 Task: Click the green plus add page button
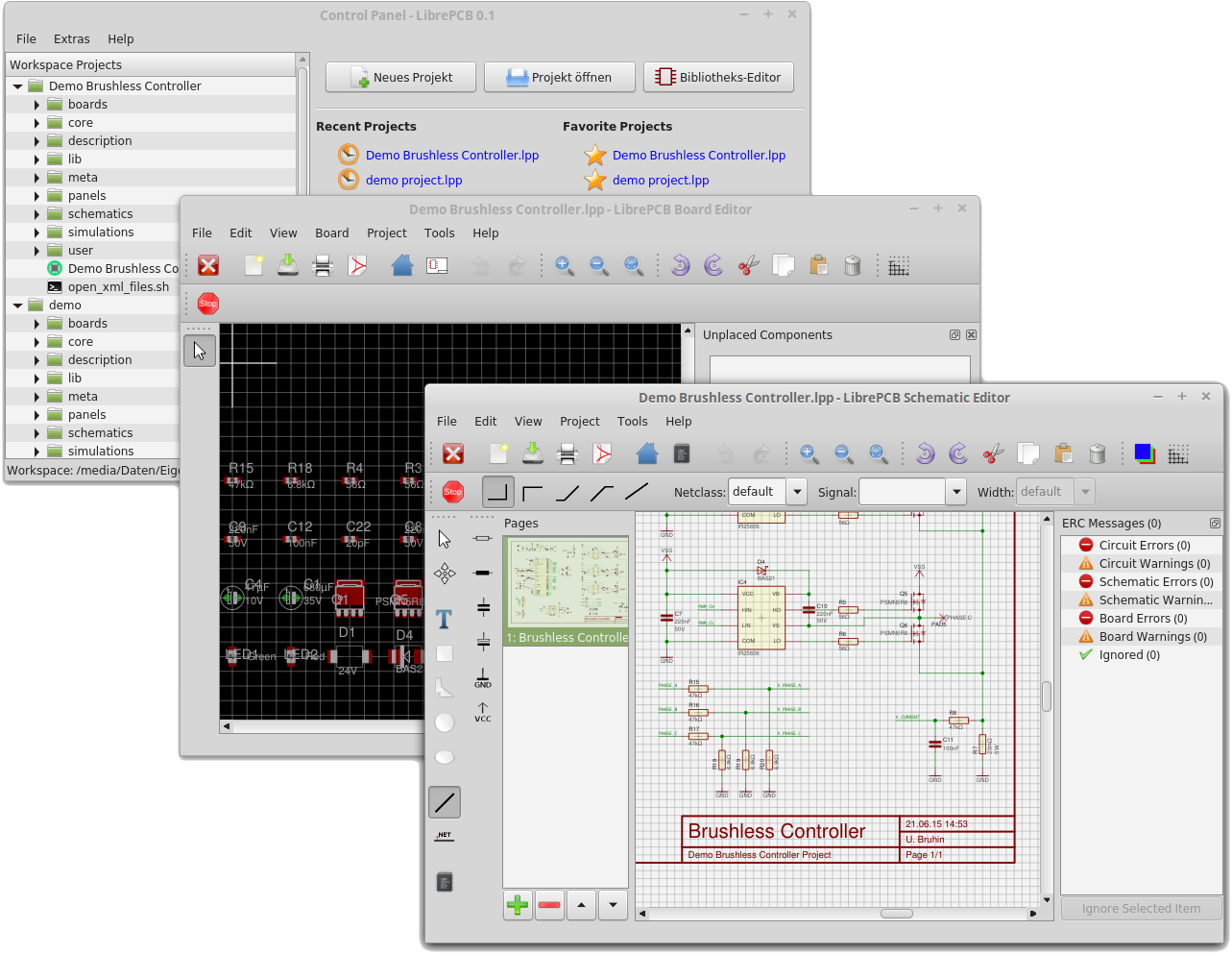pyautogui.click(x=518, y=905)
